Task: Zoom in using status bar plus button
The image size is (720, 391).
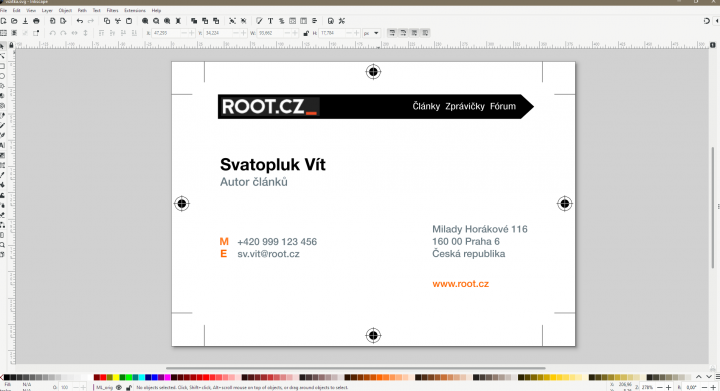Action: [669, 387]
